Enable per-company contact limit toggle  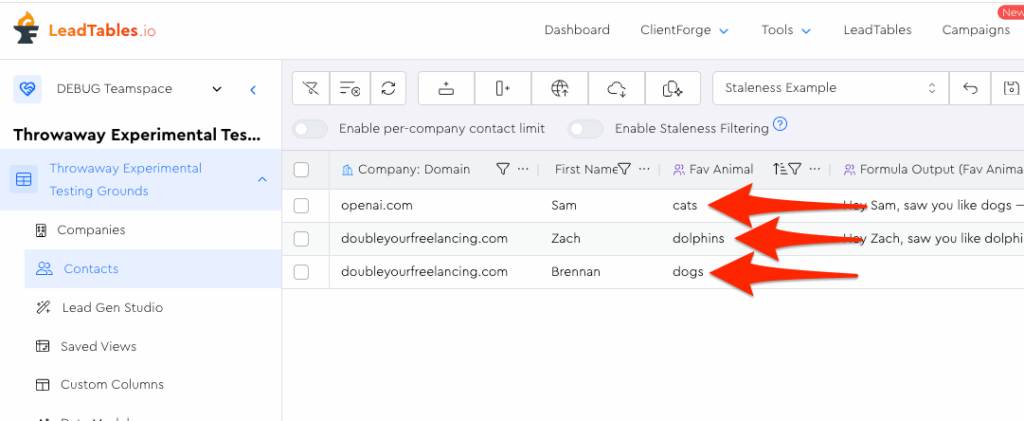310,129
